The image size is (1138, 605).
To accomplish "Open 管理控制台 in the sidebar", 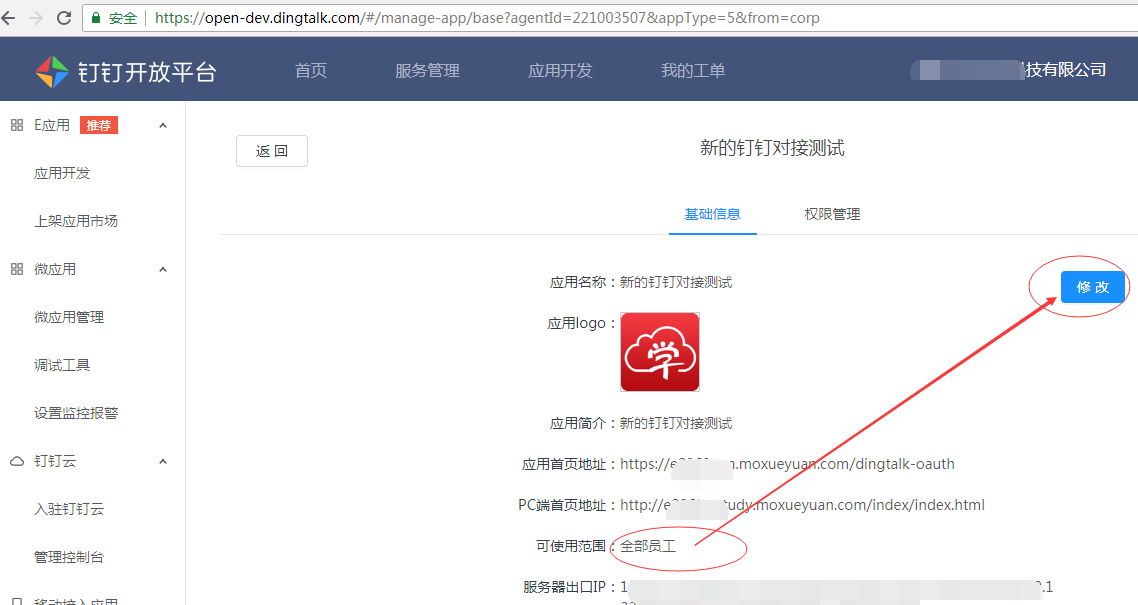I will pyautogui.click(x=69, y=557).
